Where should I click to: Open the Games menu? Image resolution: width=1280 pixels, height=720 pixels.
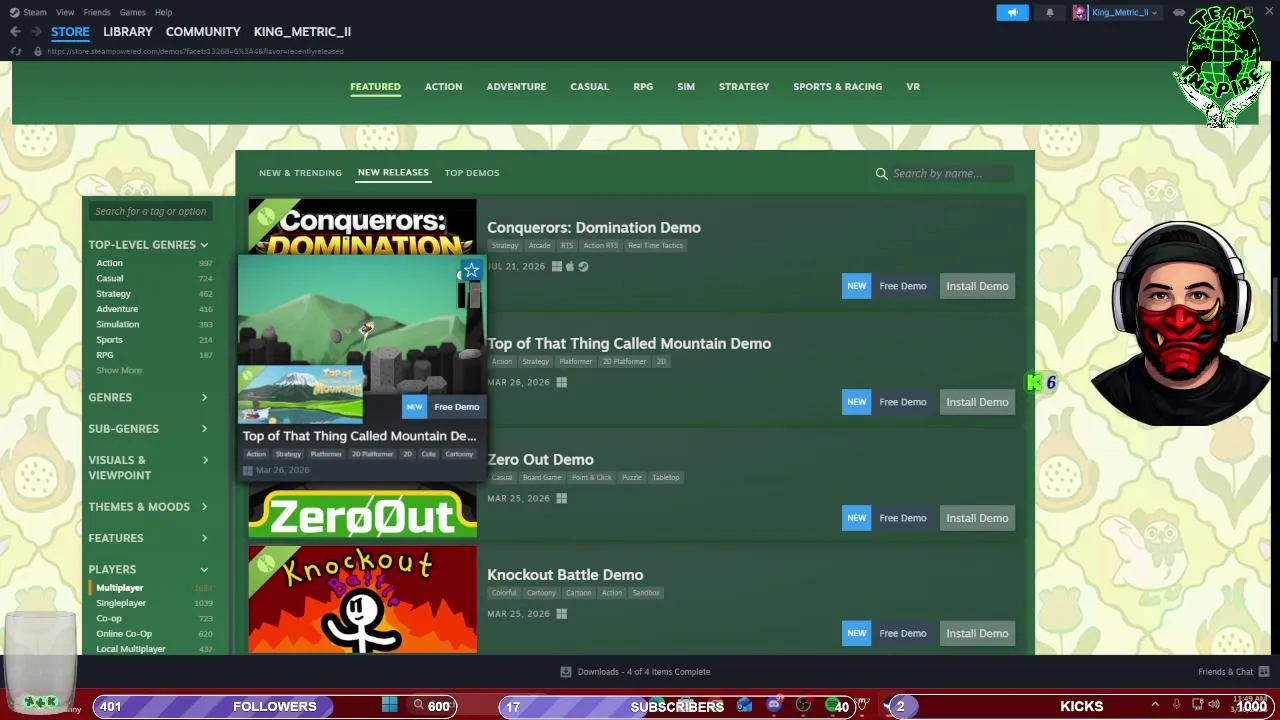(x=132, y=12)
